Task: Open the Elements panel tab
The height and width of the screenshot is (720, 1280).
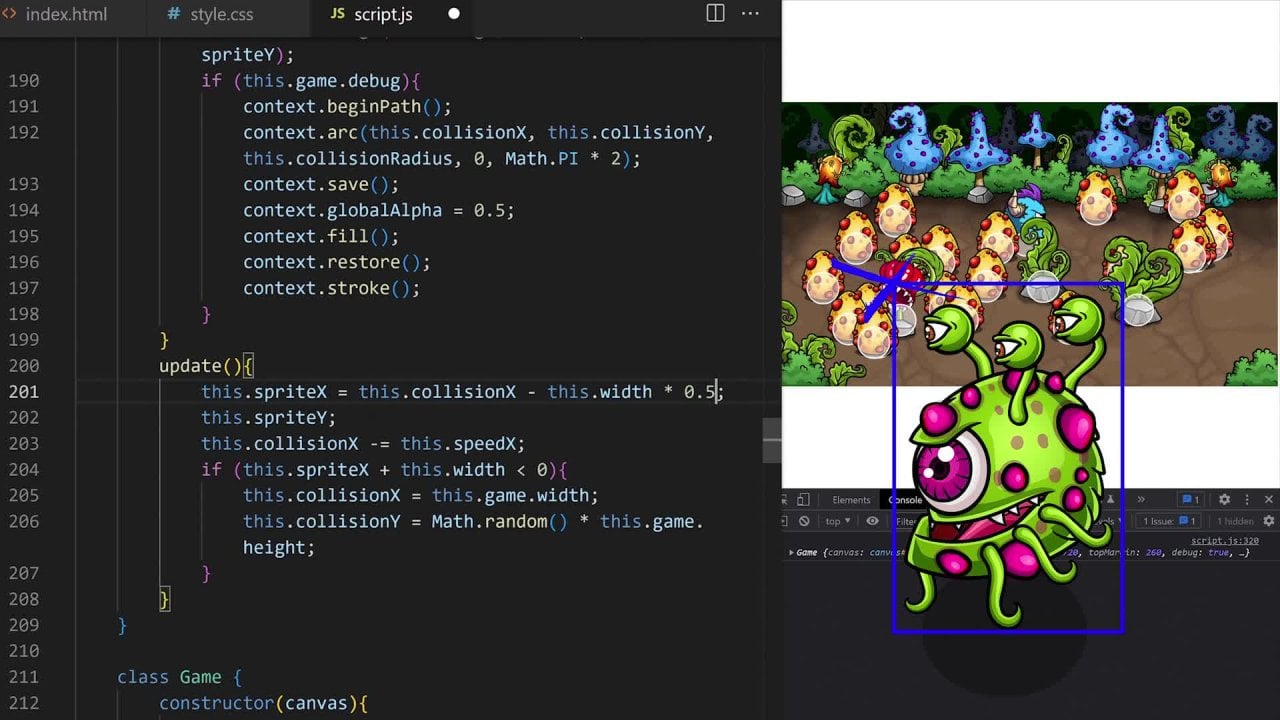Action: [x=851, y=500]
